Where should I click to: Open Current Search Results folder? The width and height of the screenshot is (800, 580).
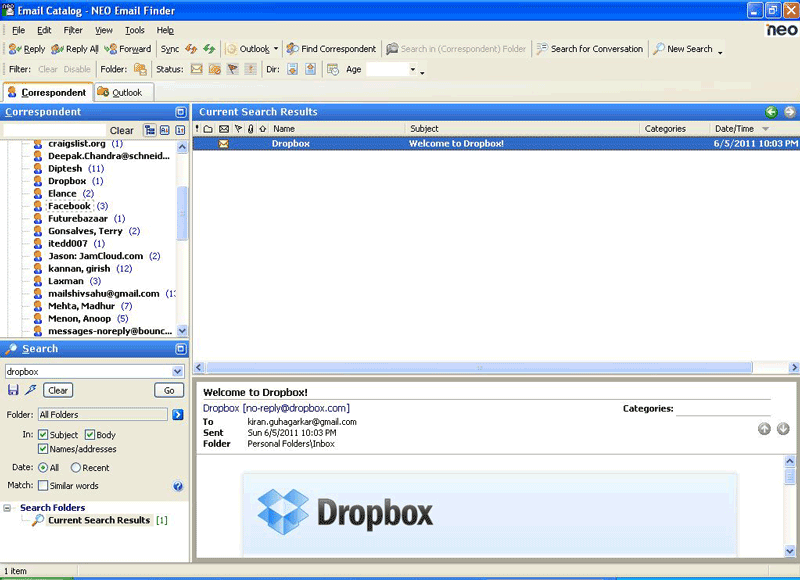[x=99, y=520]
